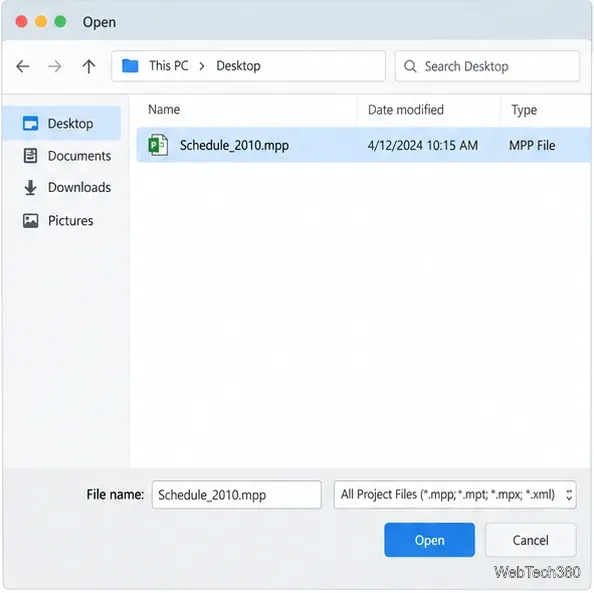
Task: Click the date 4/12/2024 10:15 AM
Action: (423, 146)
